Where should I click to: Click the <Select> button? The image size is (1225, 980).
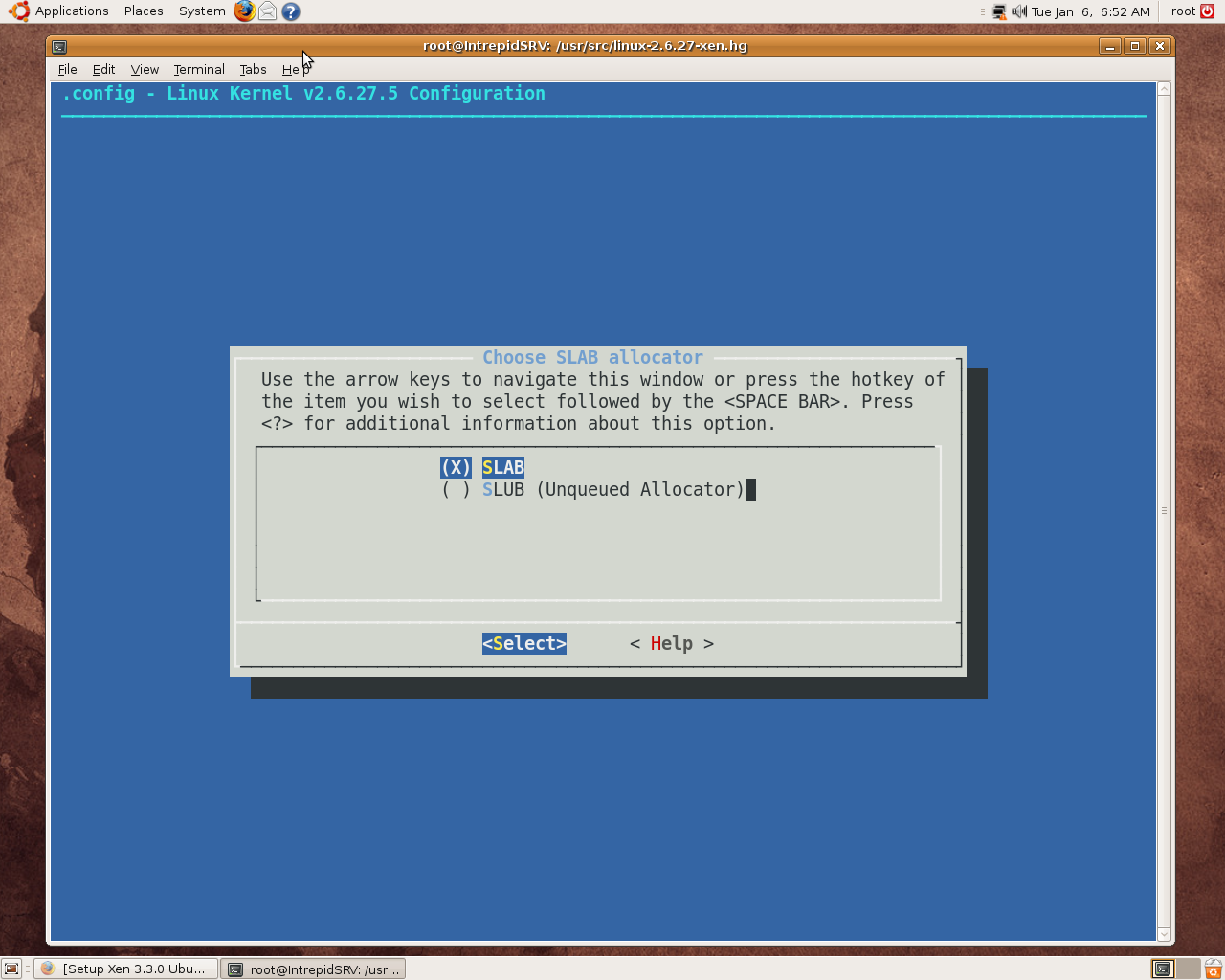[524, 643]
